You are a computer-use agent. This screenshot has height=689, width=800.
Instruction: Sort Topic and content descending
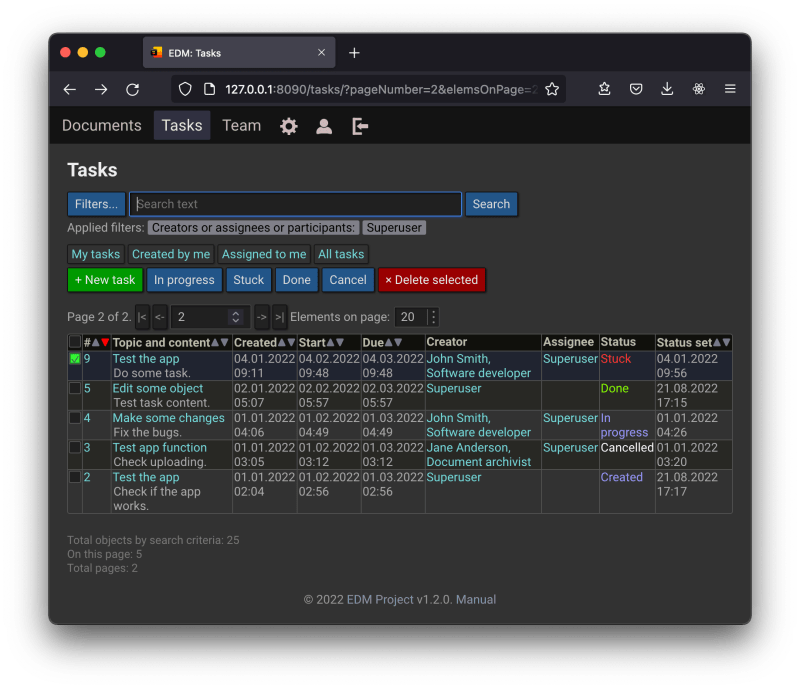224,342
